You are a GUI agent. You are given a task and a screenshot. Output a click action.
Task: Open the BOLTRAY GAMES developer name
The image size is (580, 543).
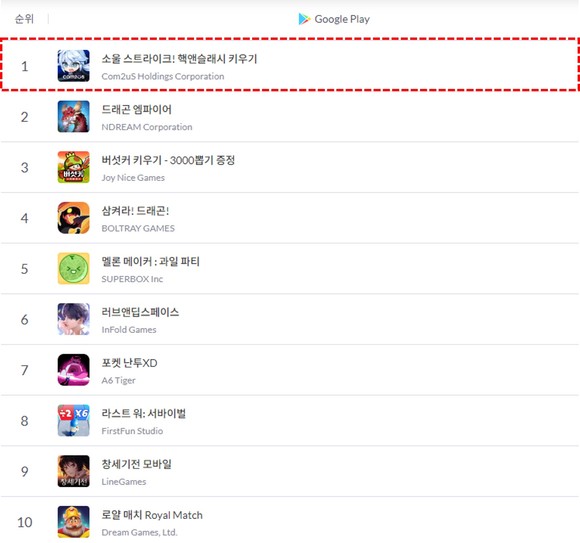[138, 229]
